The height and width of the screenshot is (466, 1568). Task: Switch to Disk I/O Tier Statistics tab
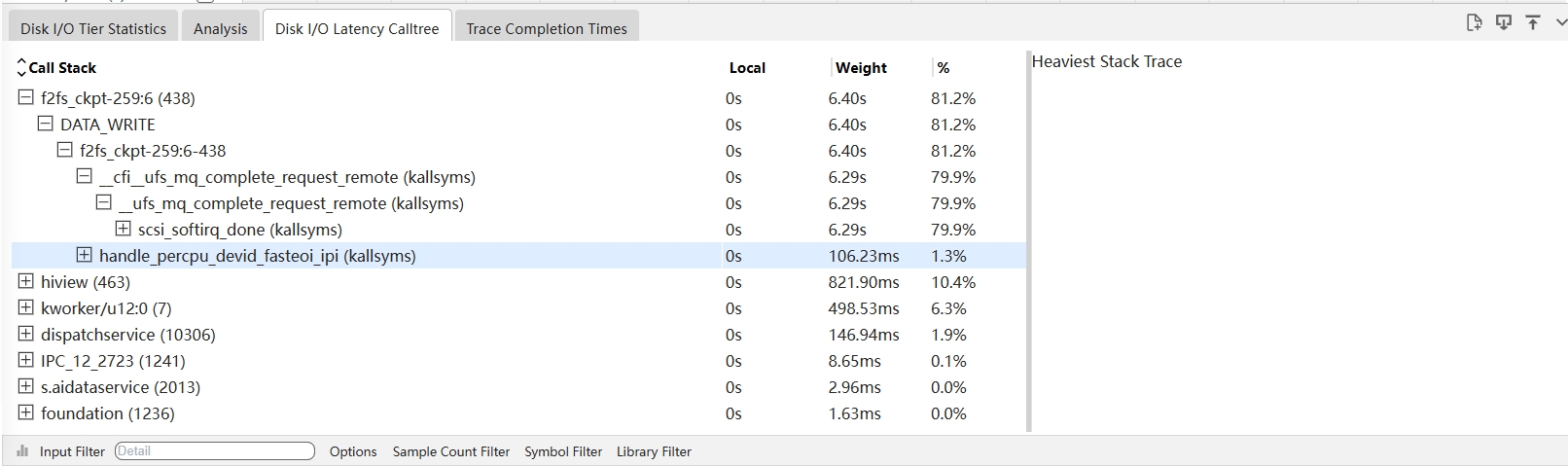(x=93, y=28)
